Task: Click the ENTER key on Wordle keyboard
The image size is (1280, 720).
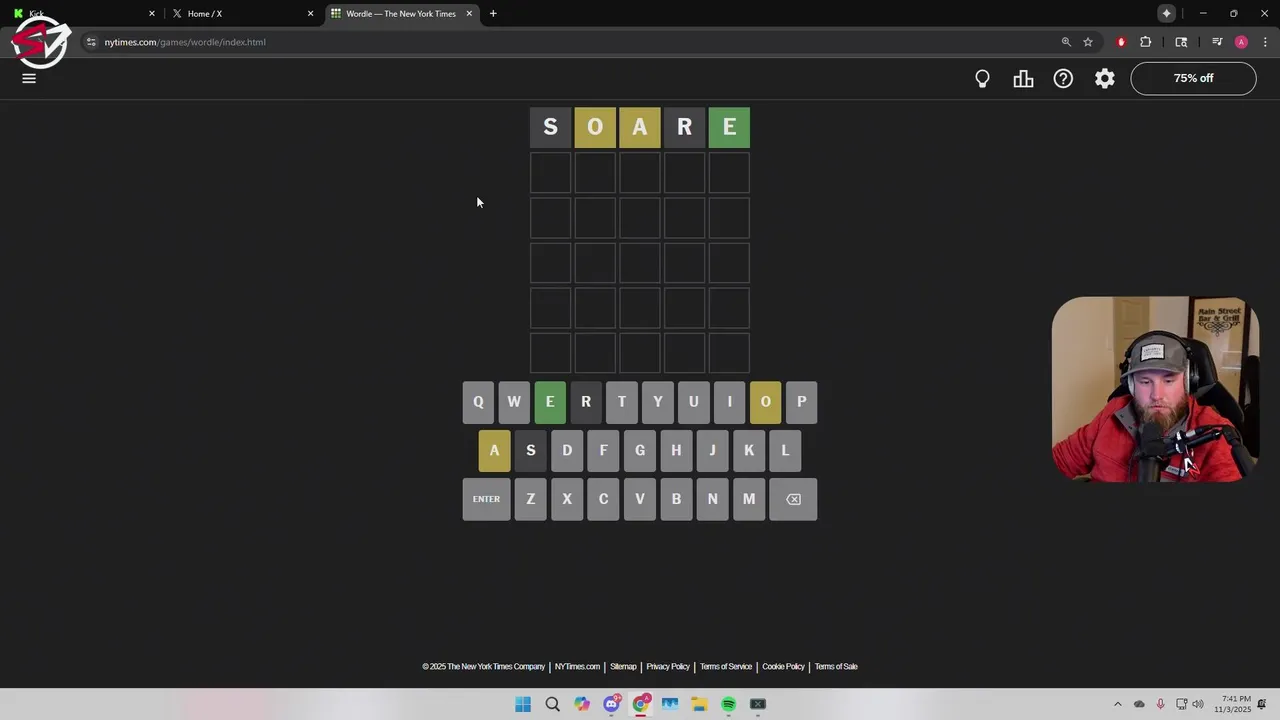Action: pyautogui.click(x=486, y=499)
